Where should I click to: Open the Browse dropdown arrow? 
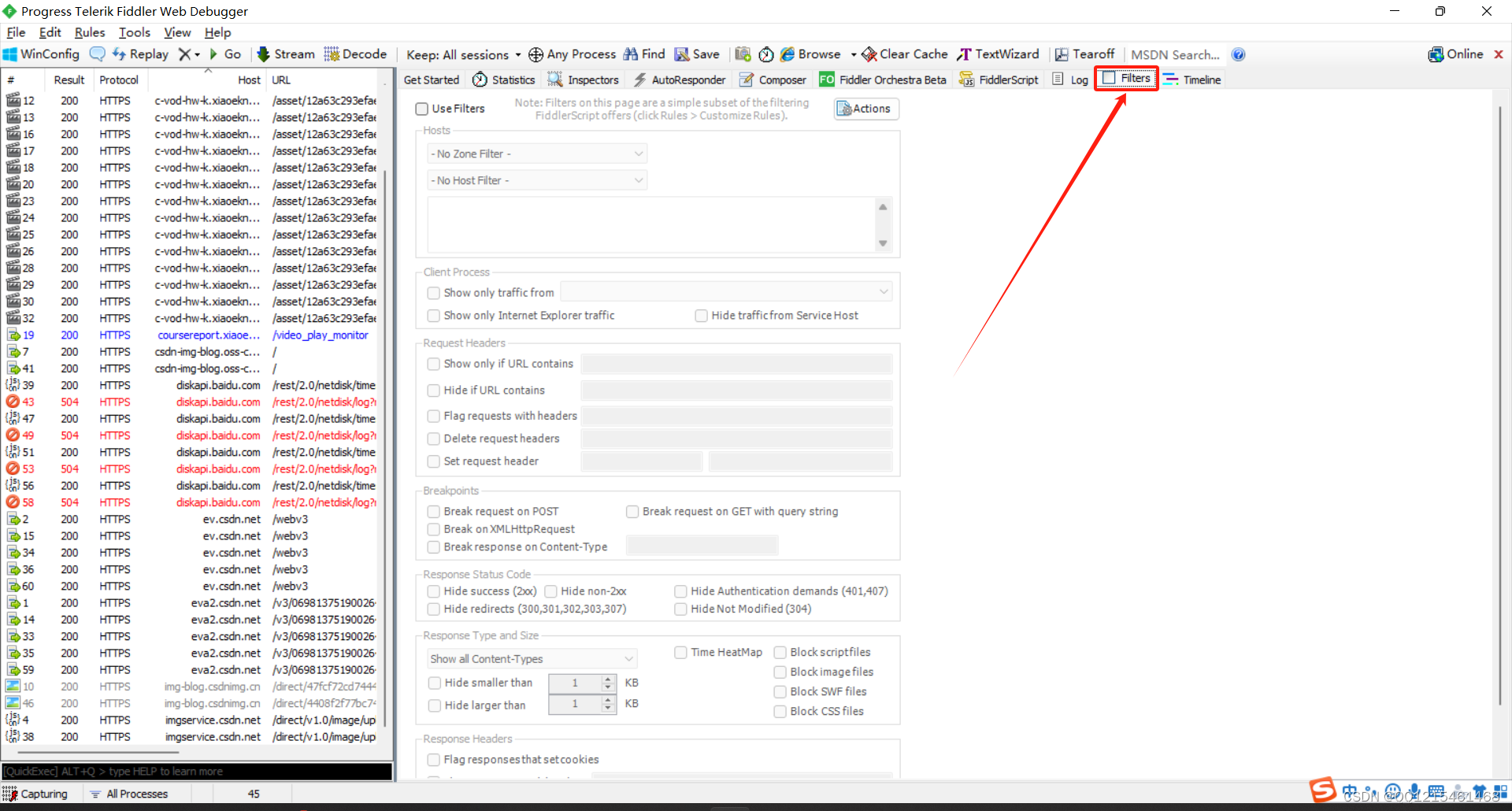pyautogui.click(x=853, y=54)
